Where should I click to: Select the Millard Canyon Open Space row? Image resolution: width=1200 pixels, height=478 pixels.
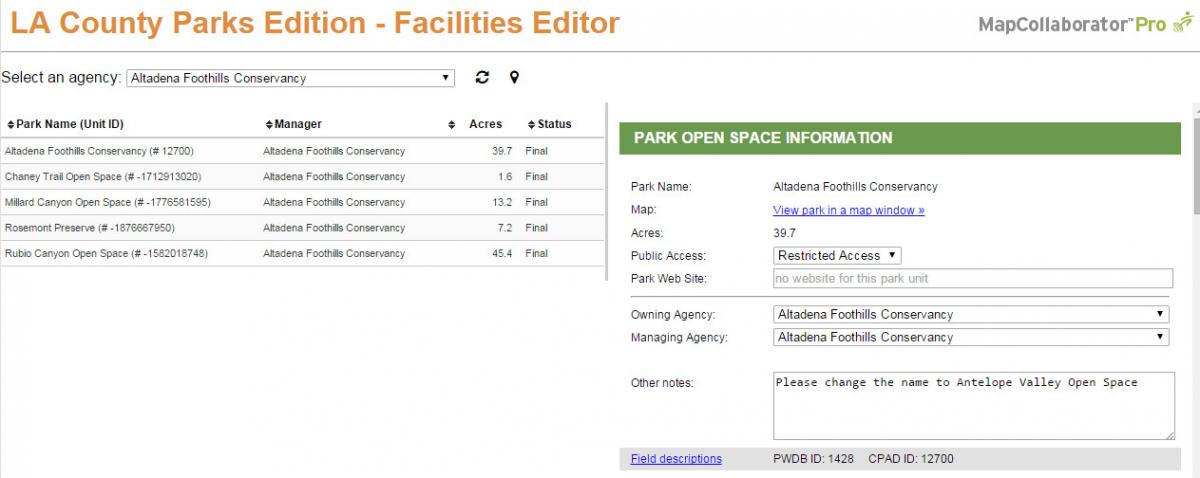pos(302,203)
